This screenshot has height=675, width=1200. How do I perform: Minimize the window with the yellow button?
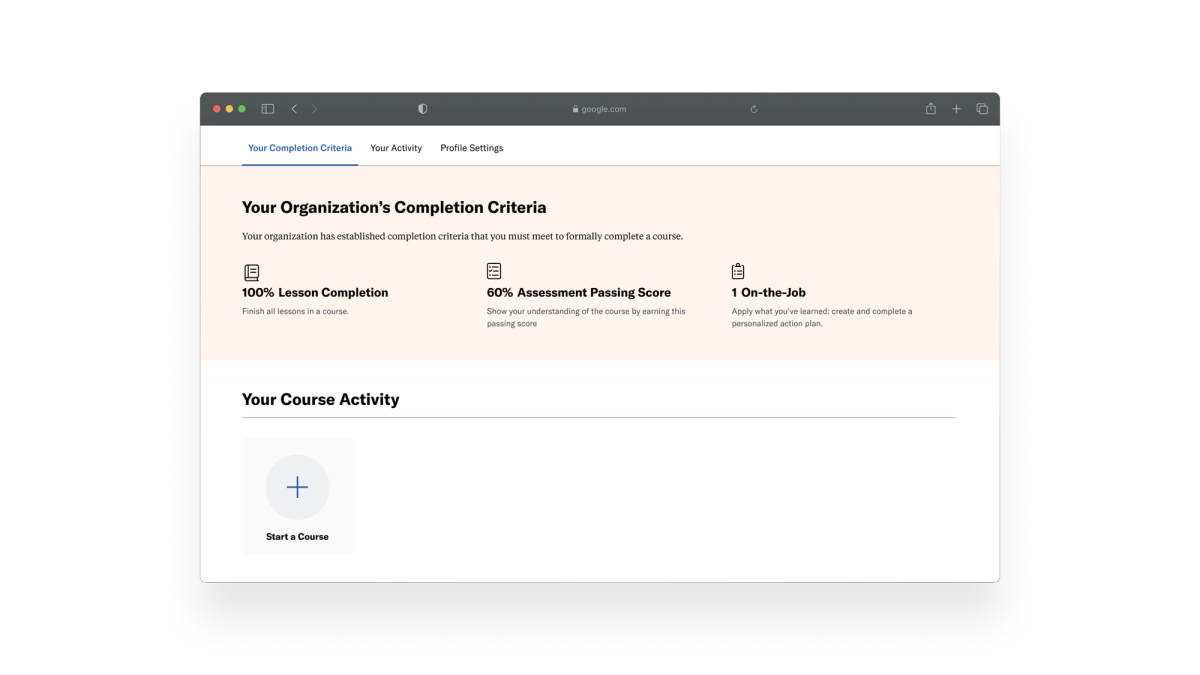(x=229, y=109)
